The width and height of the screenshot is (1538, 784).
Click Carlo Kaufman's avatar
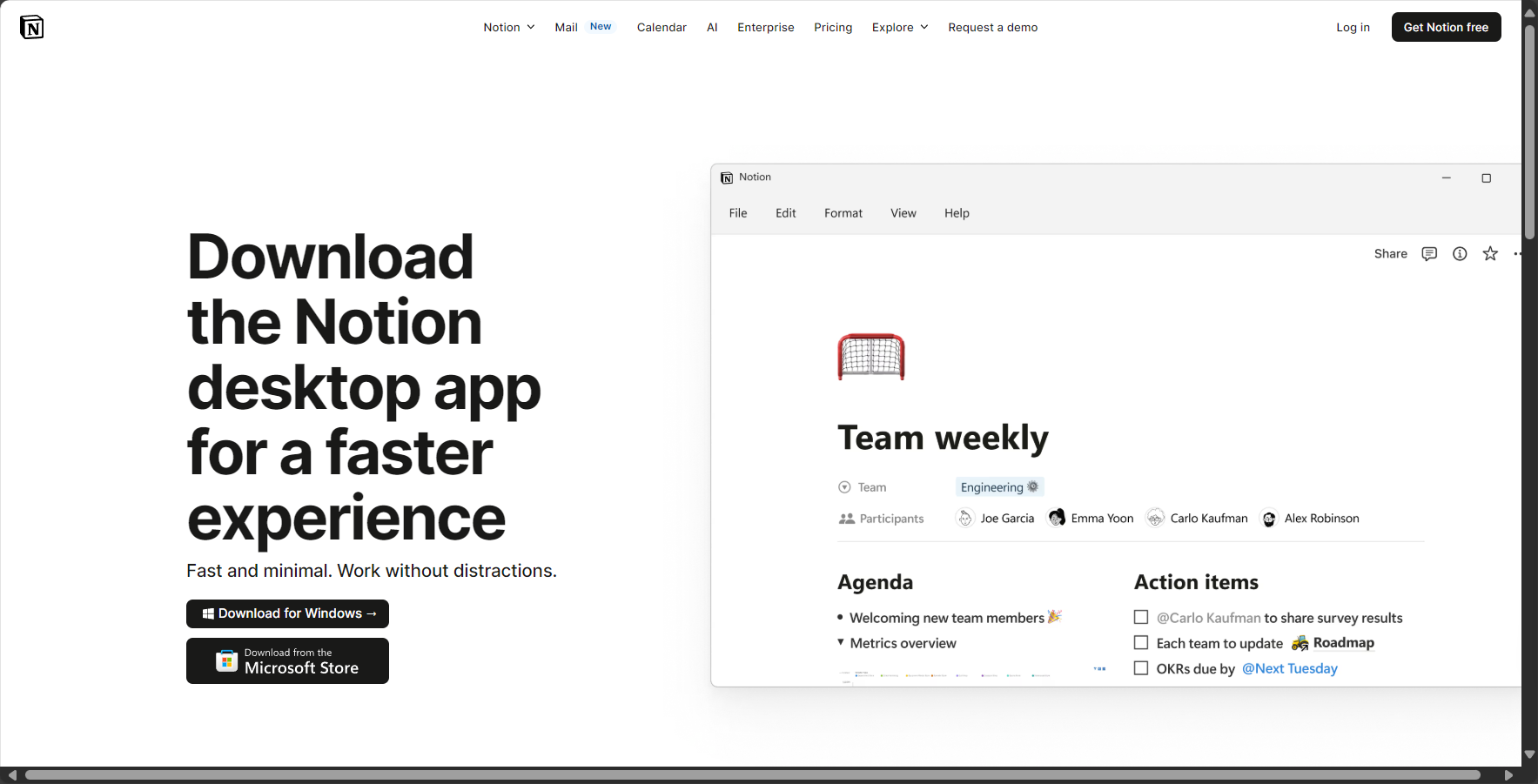pyautogui.click(x=1155, y=518)
